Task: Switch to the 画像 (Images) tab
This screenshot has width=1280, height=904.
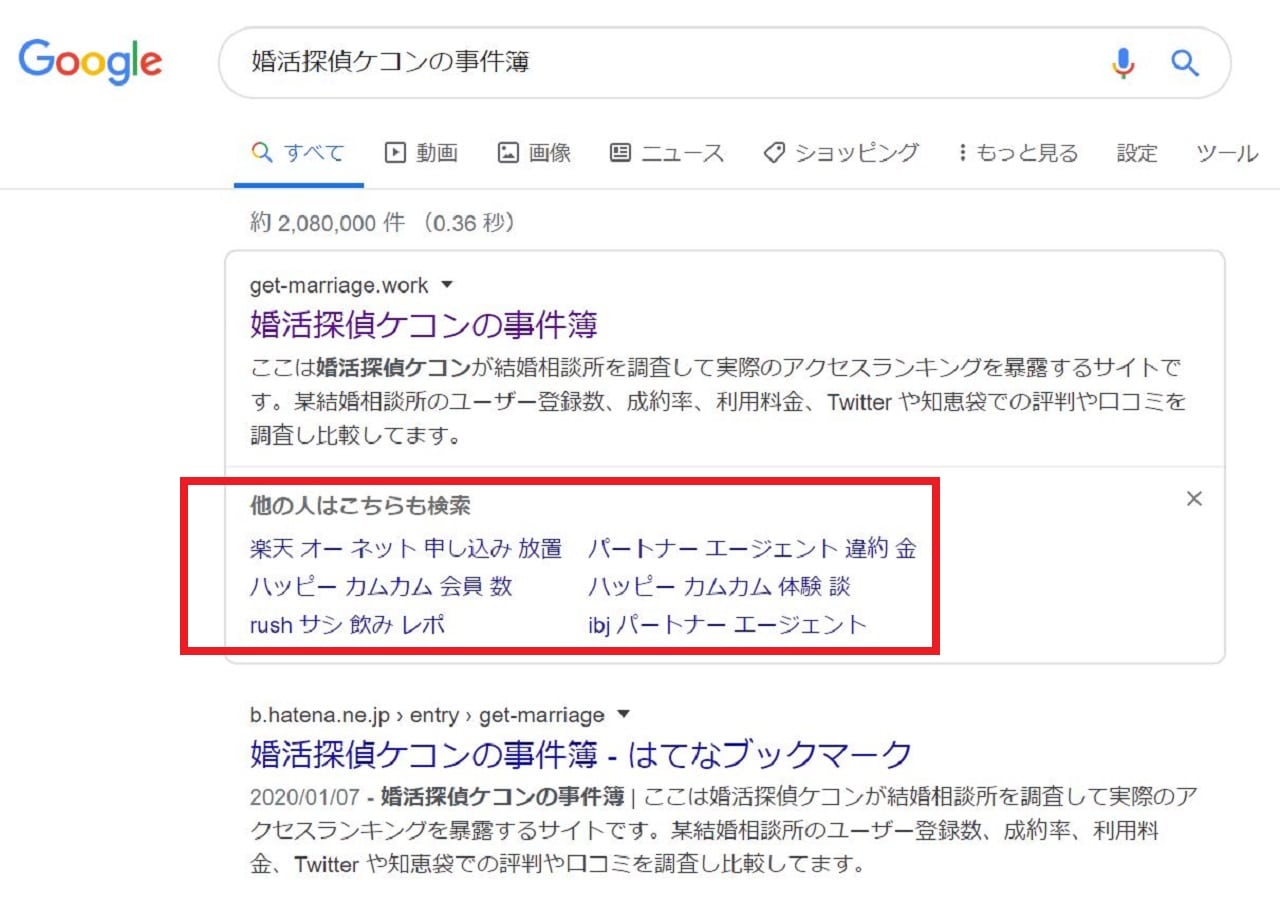Action: (x=534, y=153)
